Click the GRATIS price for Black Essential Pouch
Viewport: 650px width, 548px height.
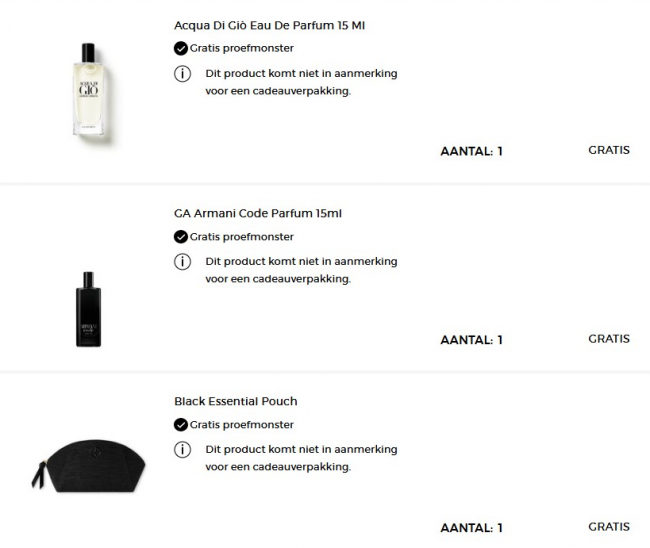click(x=608, y=526)
